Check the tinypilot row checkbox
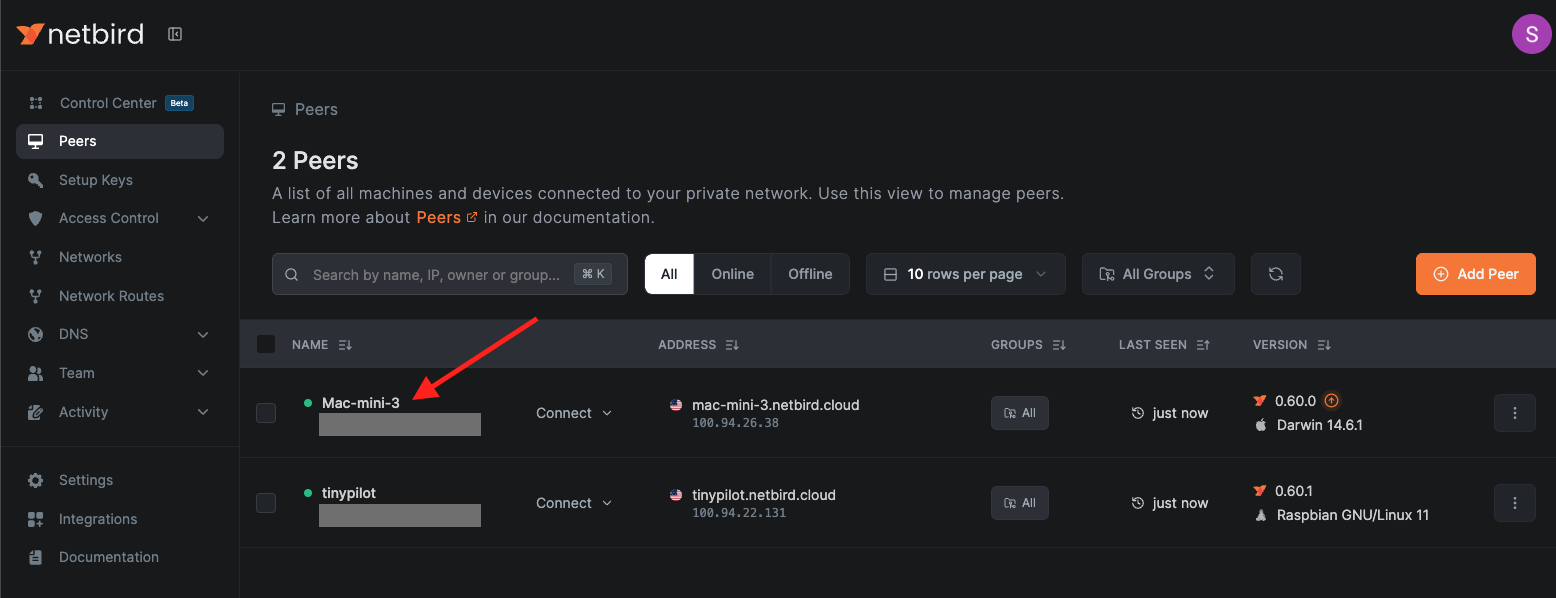This screenshot has width=1556, height=598. [266, 502]
